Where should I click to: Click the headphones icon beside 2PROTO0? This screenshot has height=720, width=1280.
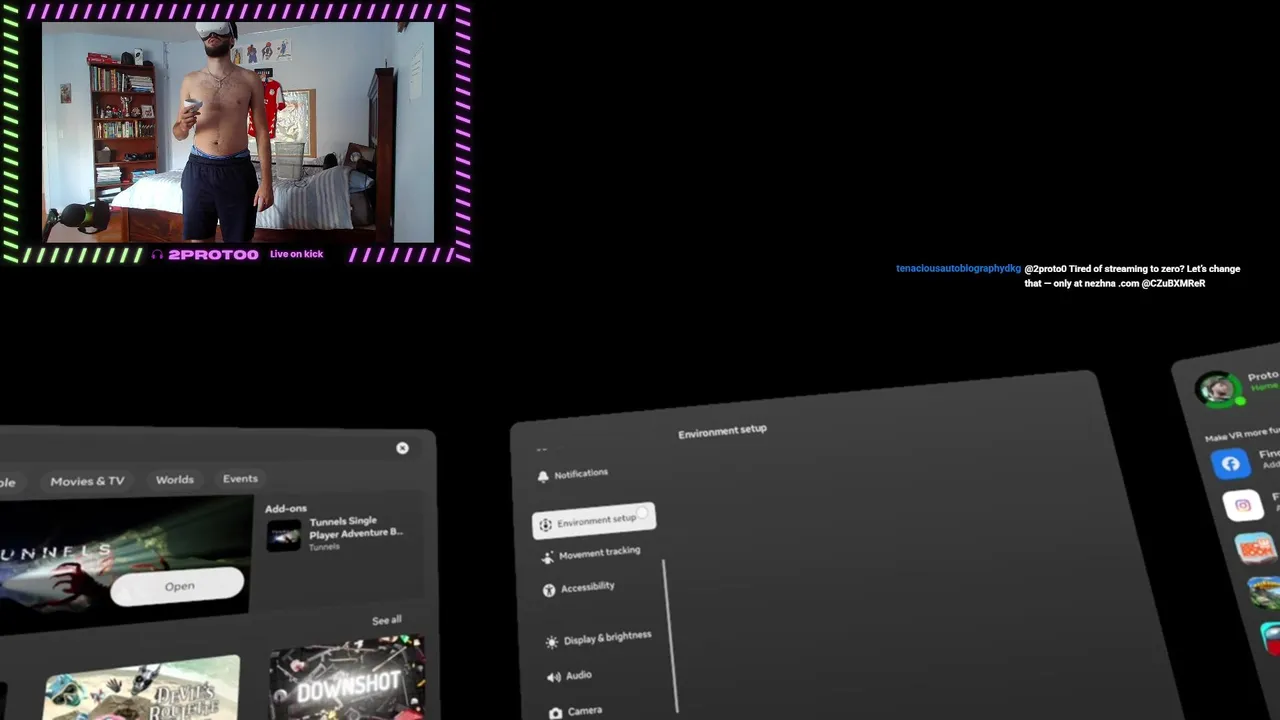(x=157, y=255)
